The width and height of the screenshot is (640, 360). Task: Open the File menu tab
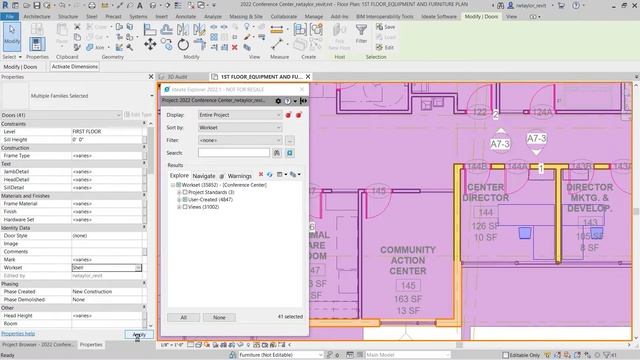click(x=9, y=17)
